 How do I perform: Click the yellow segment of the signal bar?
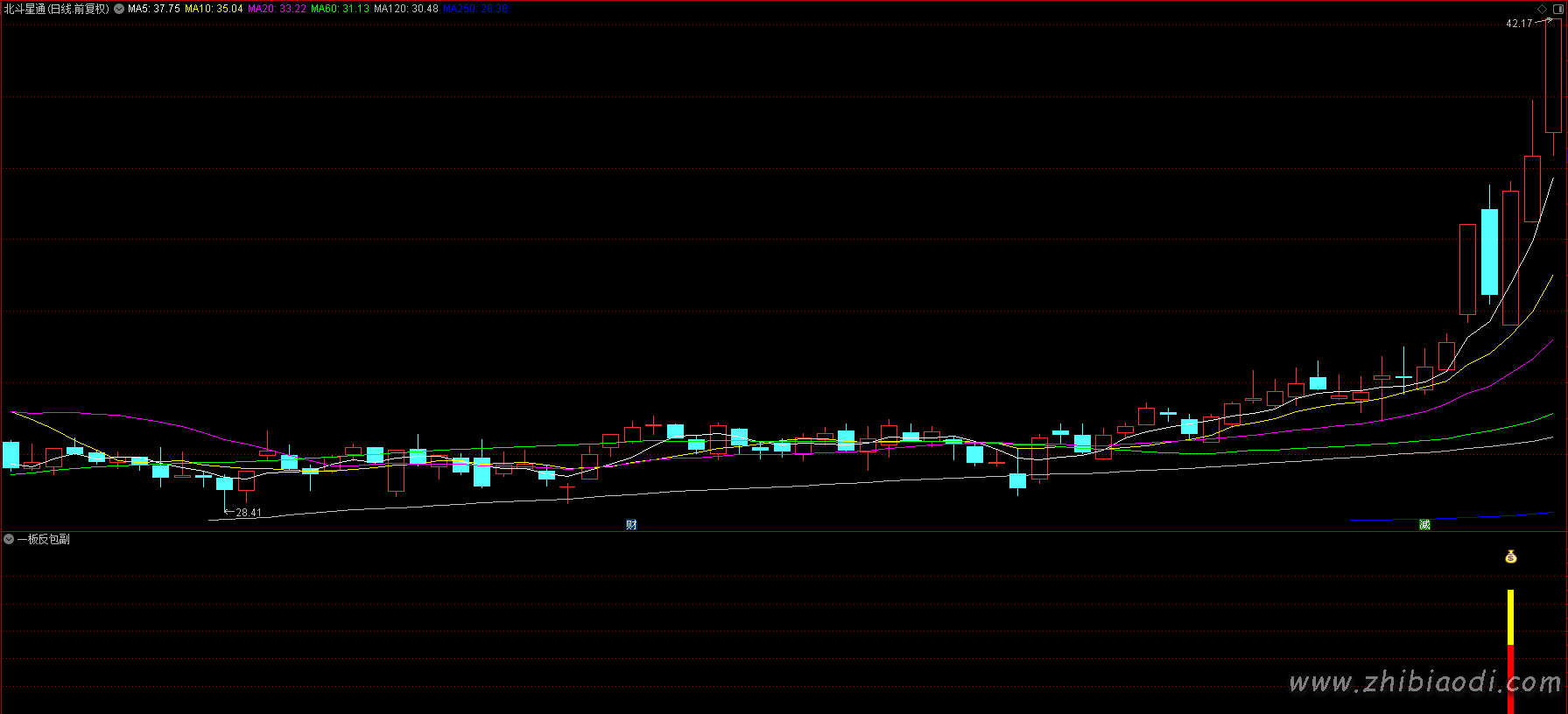(1510, 617)
